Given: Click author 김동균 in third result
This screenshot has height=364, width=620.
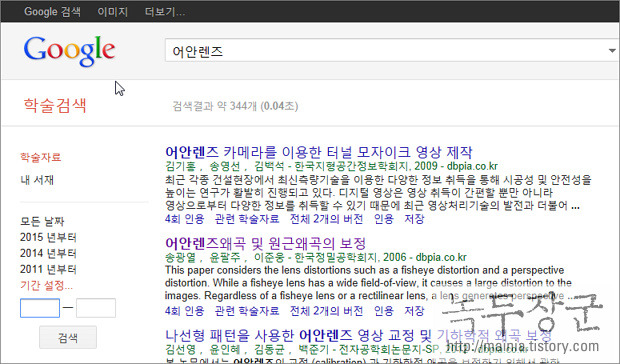Looking at the screenshot, I should [269, 349].
